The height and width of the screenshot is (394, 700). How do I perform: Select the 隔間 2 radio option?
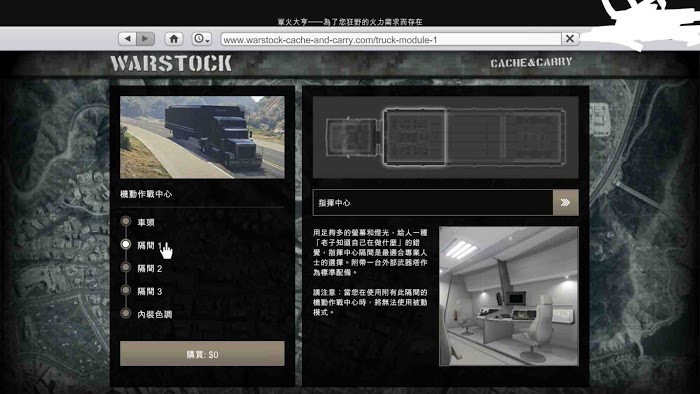tap(126, 267)
